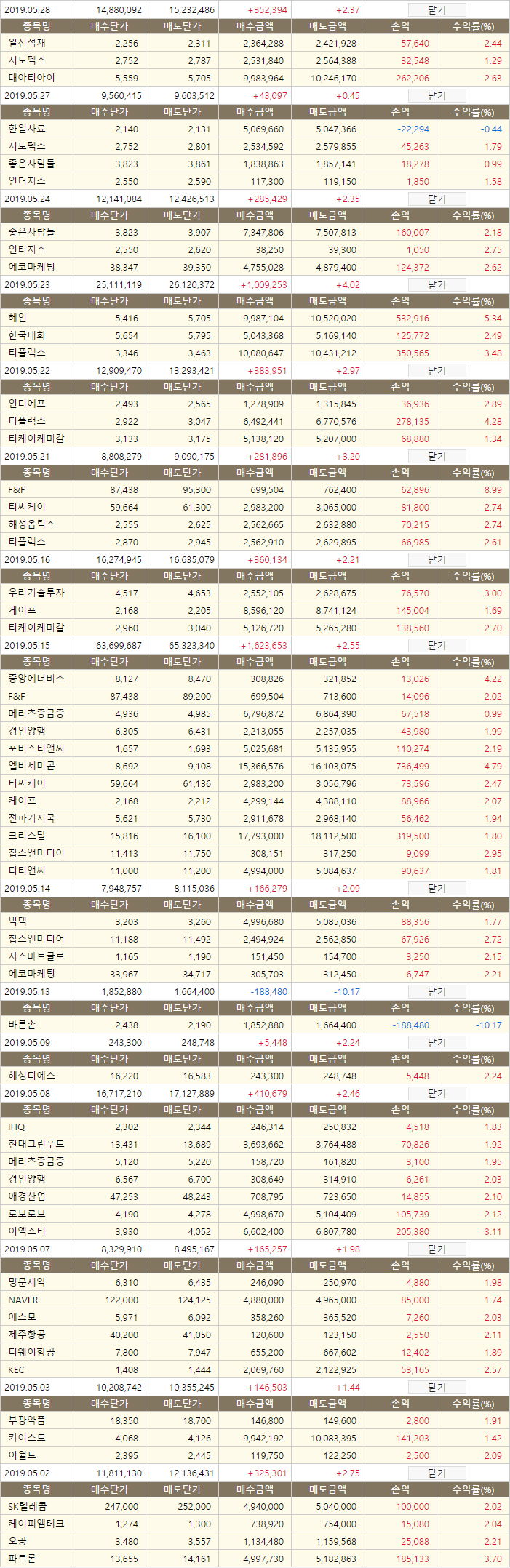Click the stock name 한일사료
The height and width of the screenshot is (1568, 510).
[27, 129]
